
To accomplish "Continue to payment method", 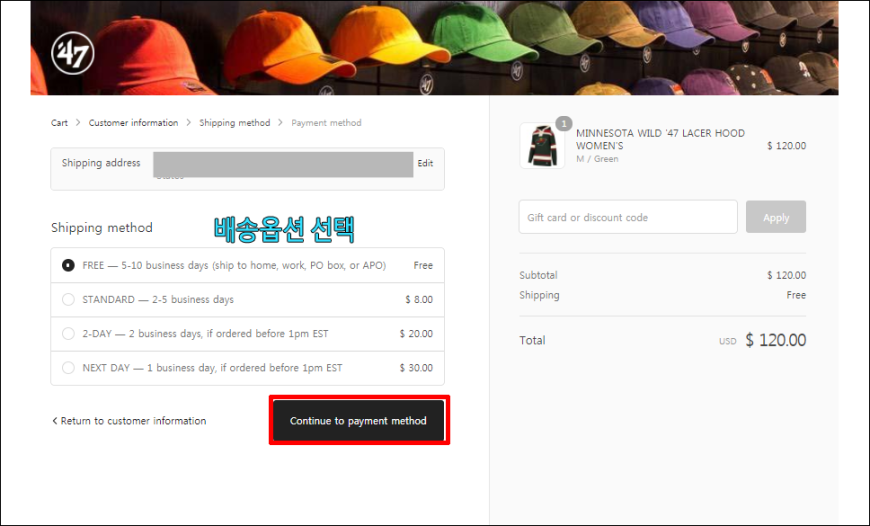I will [x=358, y=421].
